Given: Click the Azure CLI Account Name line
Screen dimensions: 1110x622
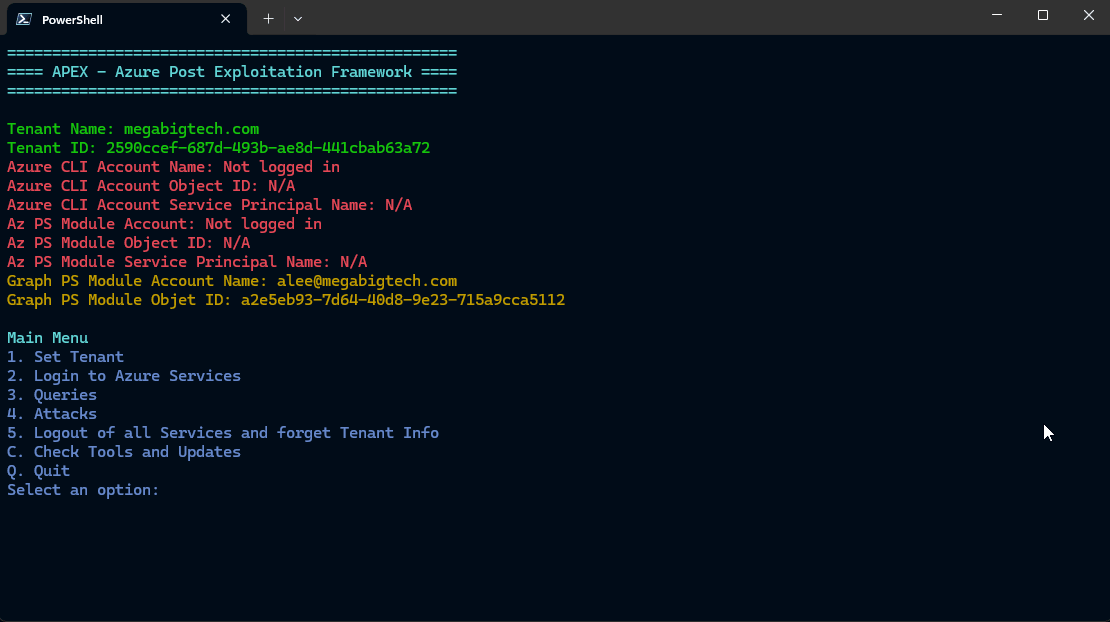Looking at the screenshot, I should click(x=173, y=167).
